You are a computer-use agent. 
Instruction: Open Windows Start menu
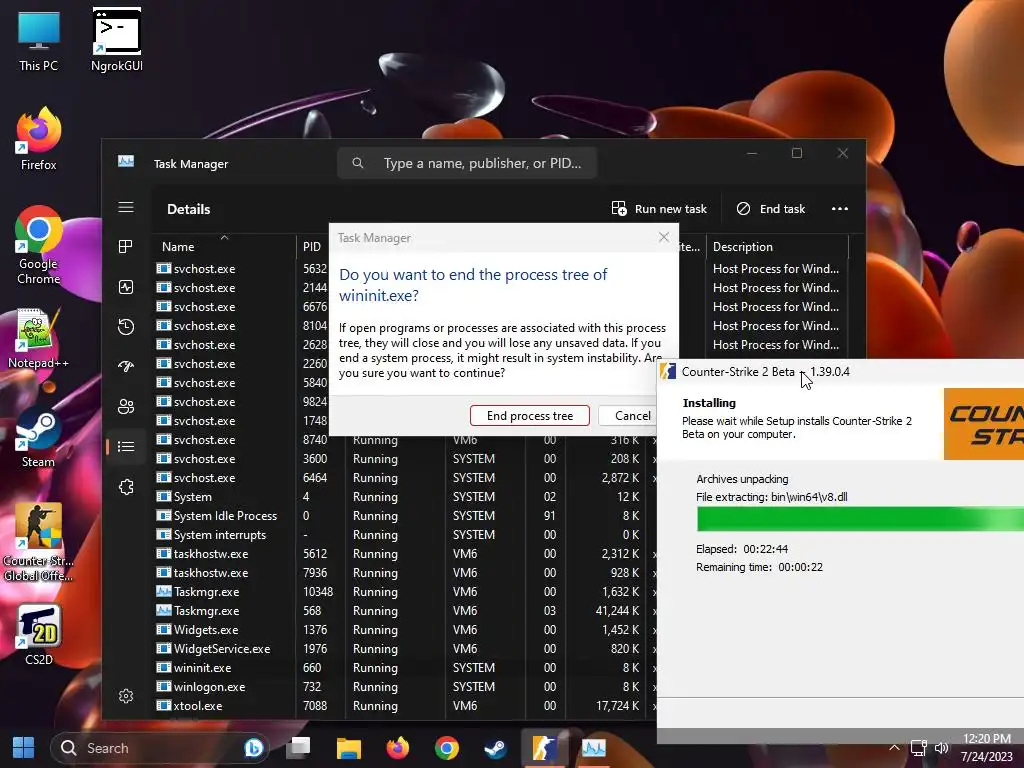24,748
